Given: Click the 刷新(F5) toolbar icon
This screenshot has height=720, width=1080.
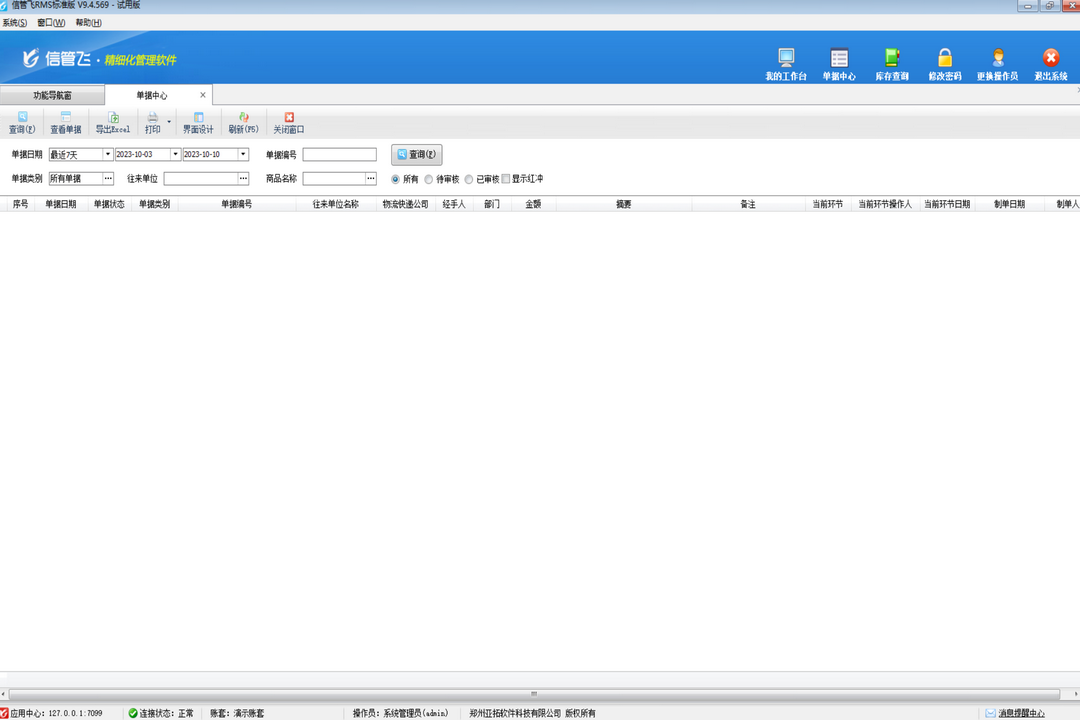Looking at the screenshot, I should pos(243,123).
